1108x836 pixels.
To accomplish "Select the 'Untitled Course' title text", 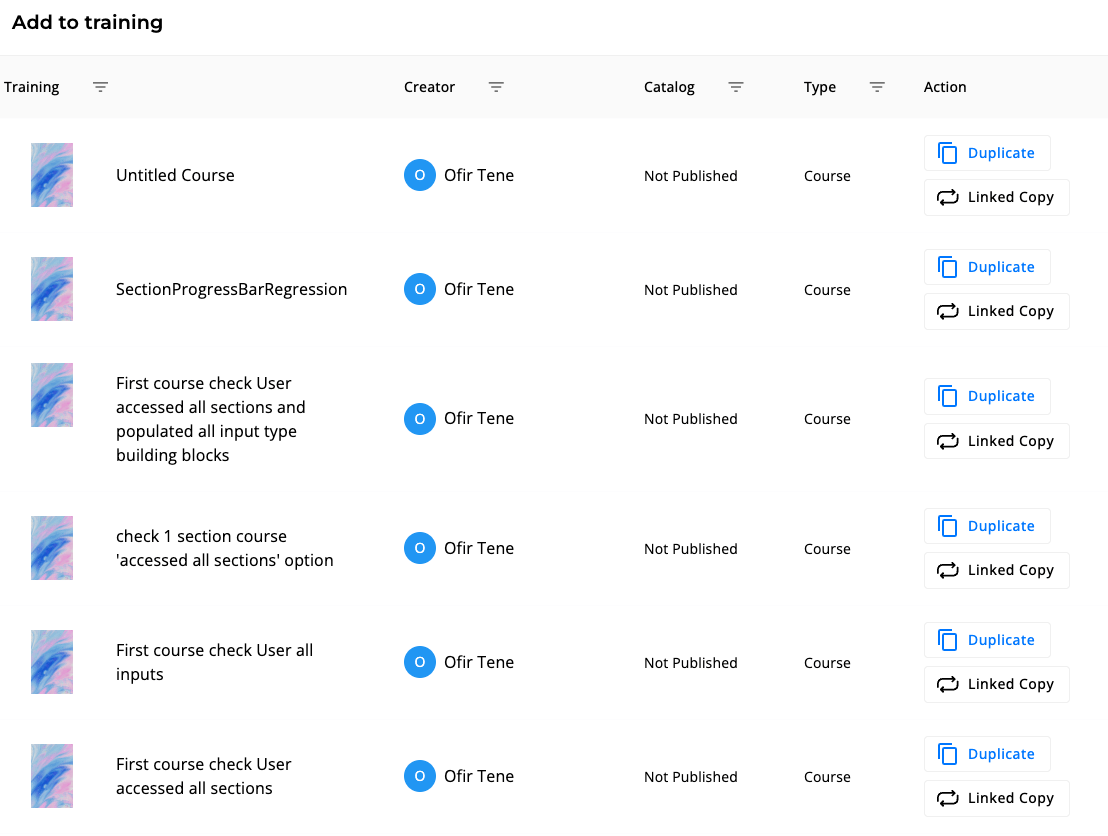I will tap(175, 175).
